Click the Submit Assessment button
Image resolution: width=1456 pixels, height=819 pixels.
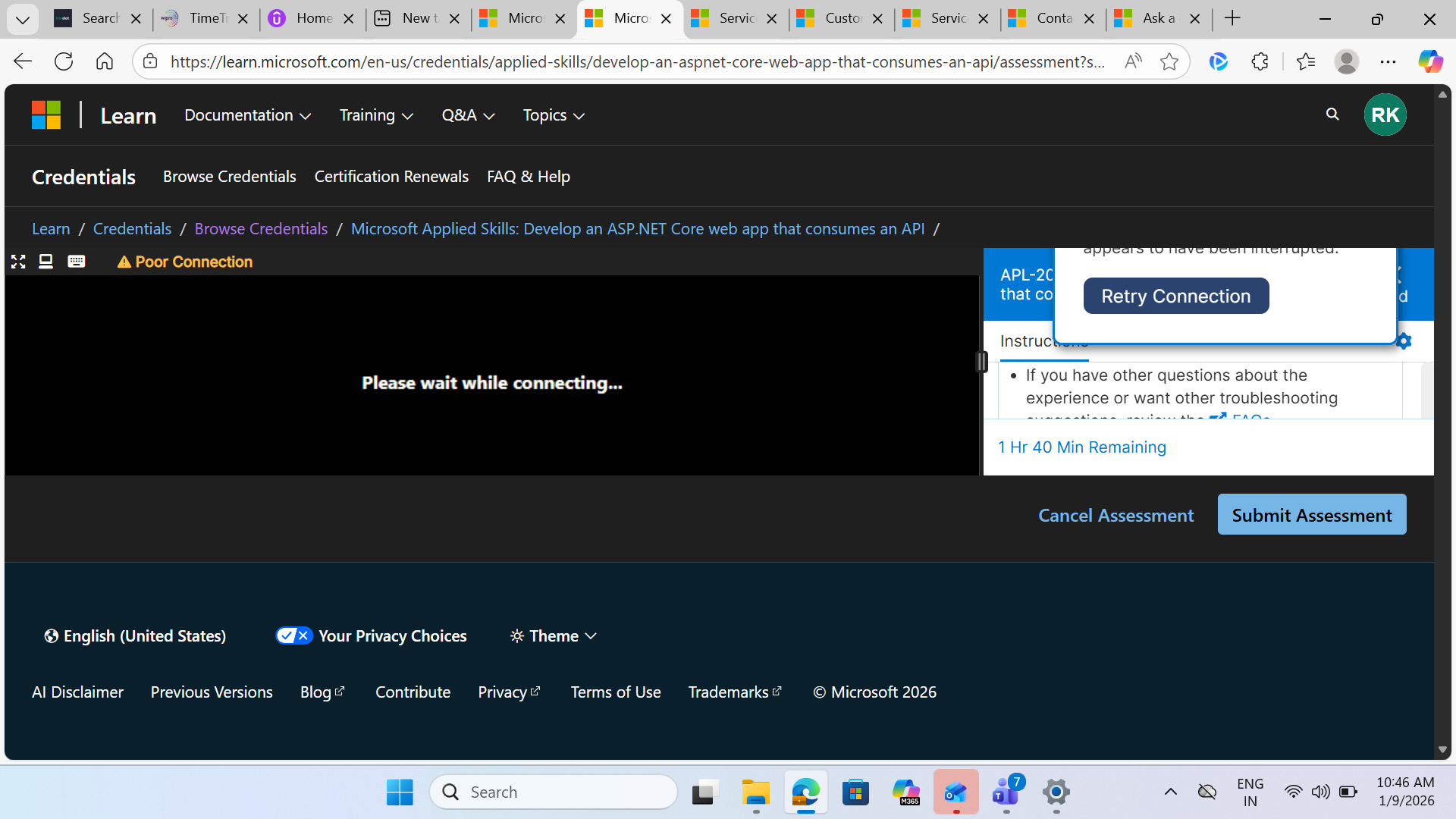point(1311,514)
